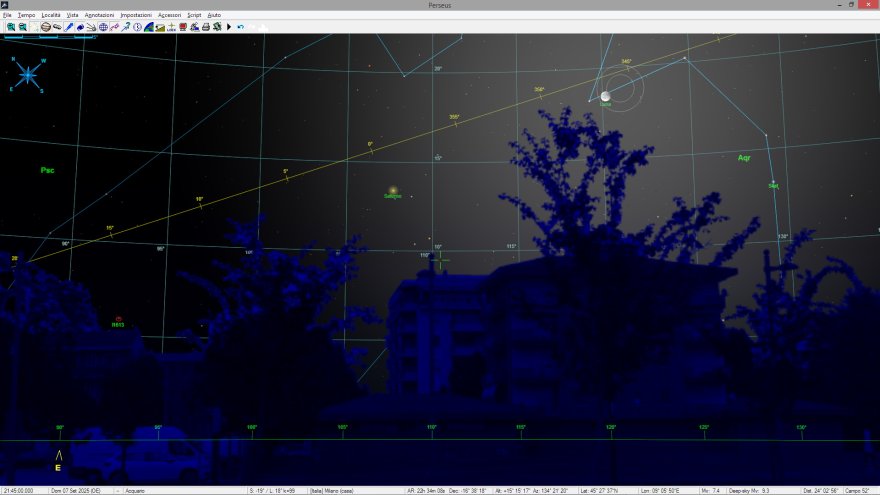Toggle the constellation lines toolbar icon
880x495 pixels.
(114, 27)
